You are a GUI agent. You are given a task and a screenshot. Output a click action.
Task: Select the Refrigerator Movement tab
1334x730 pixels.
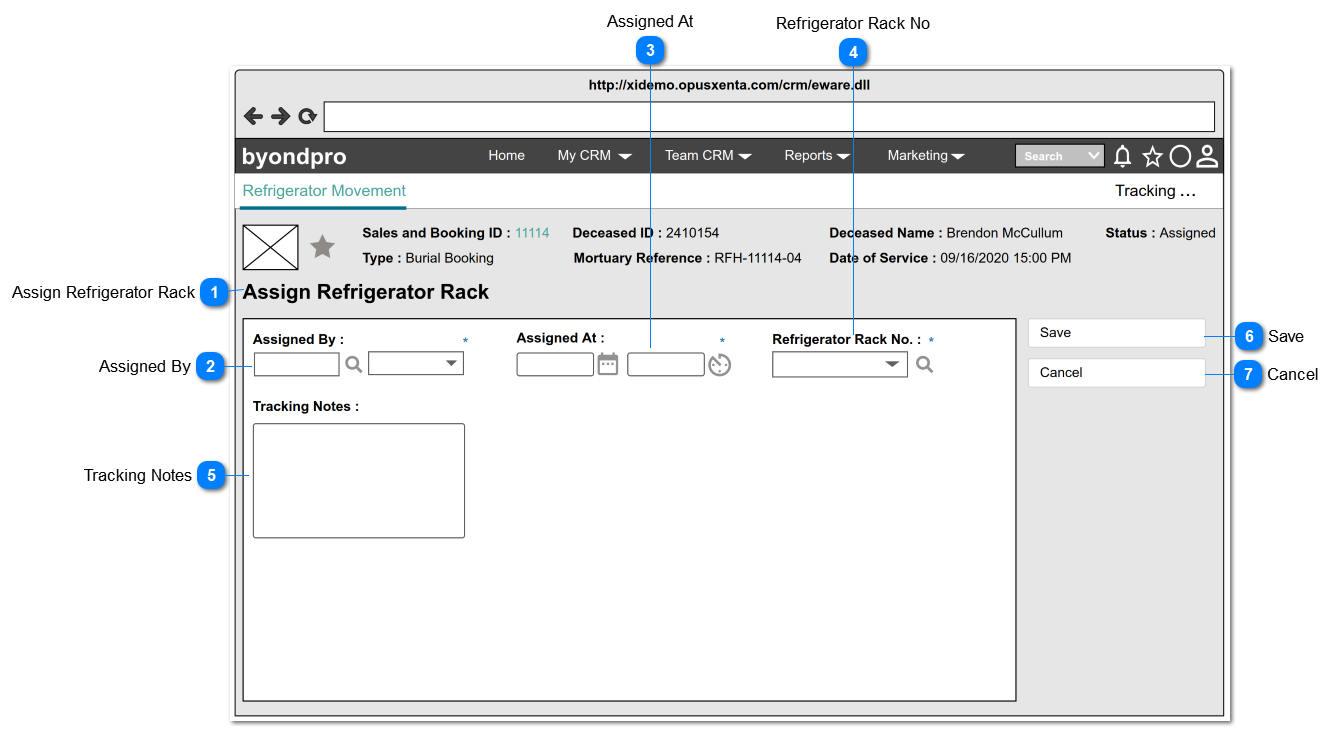pos(324,191)
